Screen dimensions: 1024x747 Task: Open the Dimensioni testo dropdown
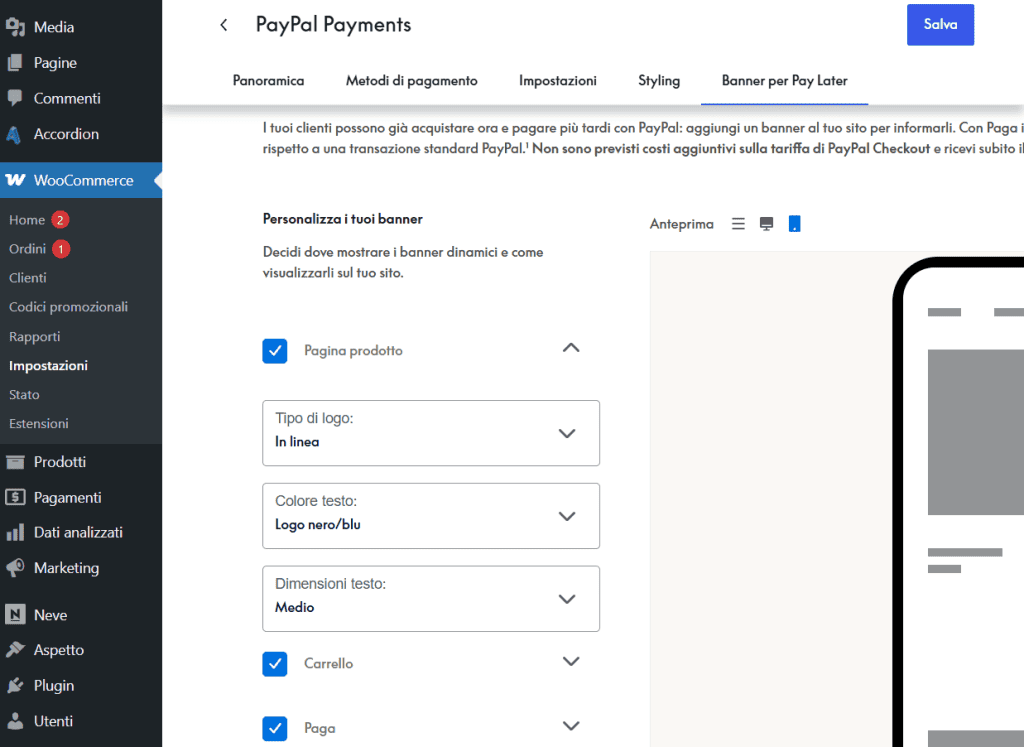coord(431,599)
